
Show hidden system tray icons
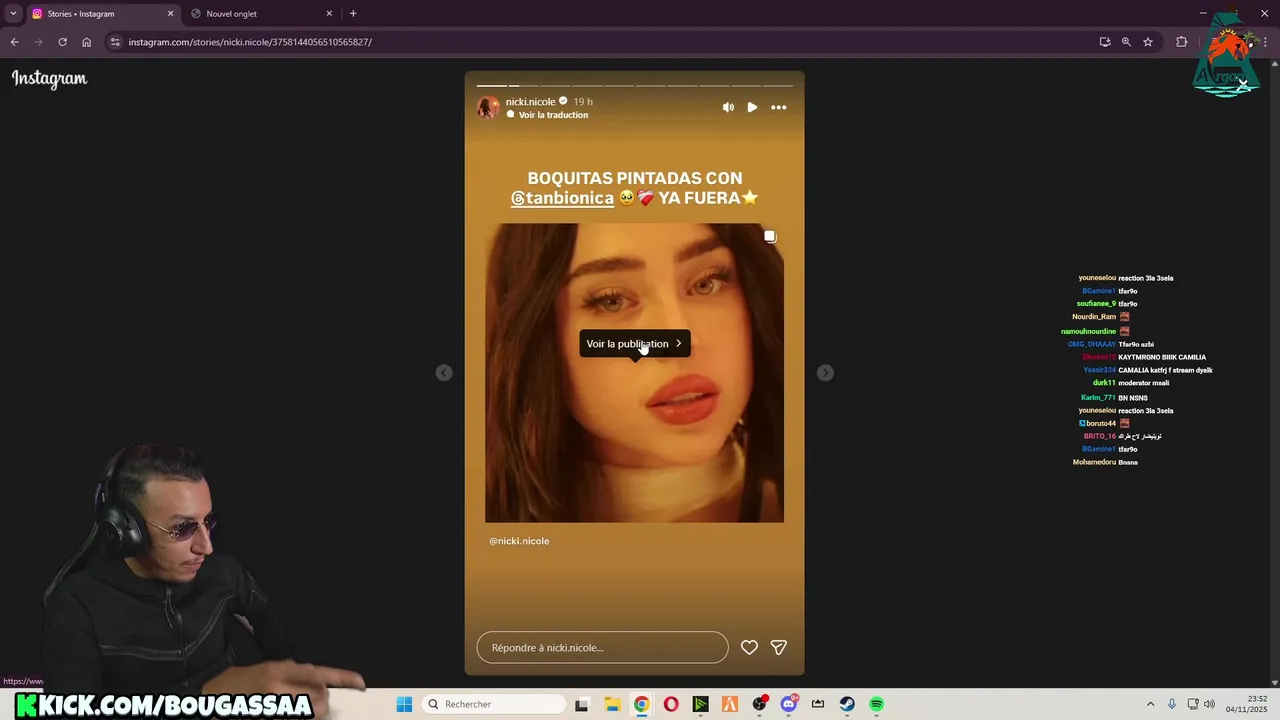coord(1150,704)
